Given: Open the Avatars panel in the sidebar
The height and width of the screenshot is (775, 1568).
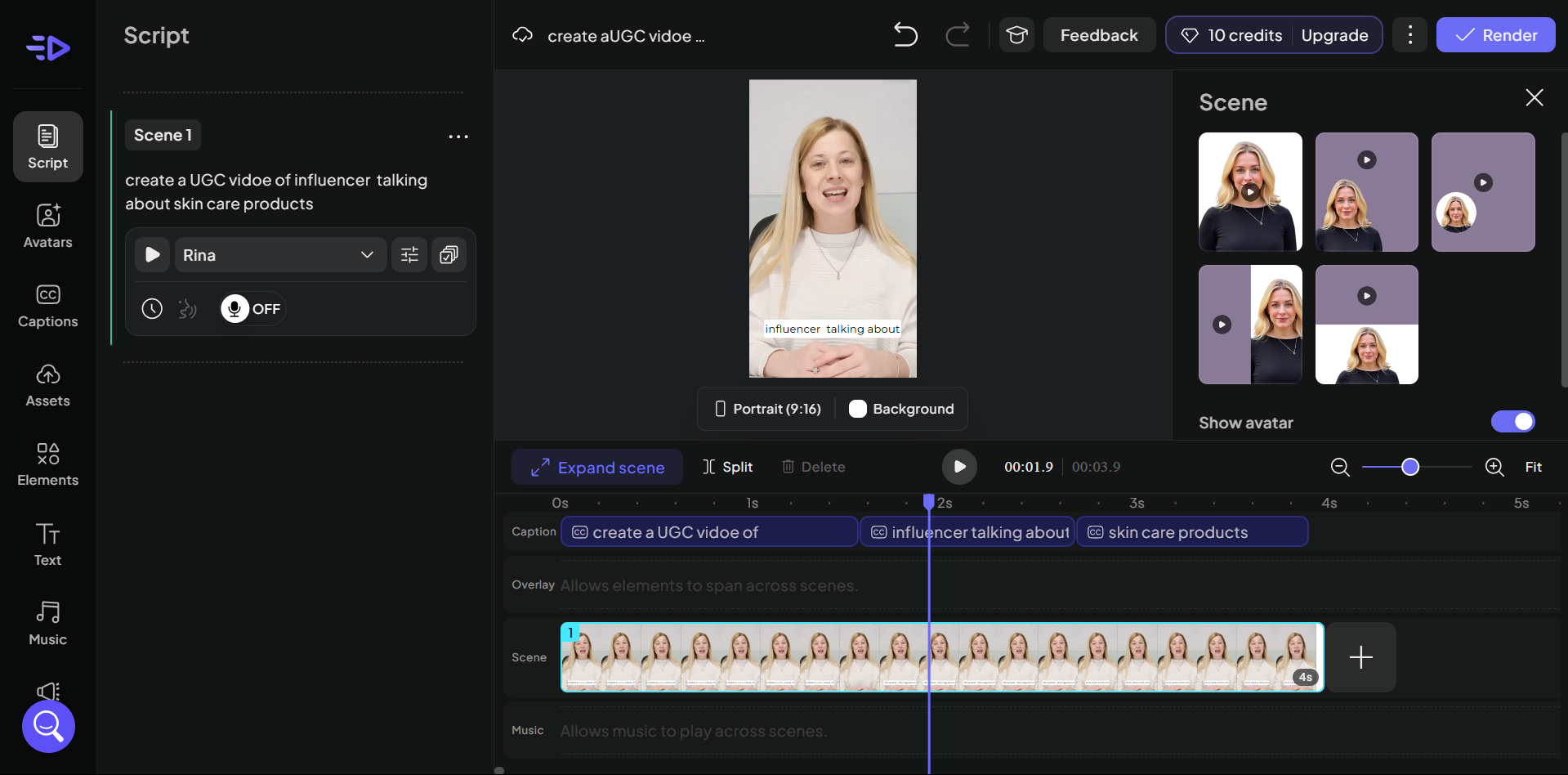Looking at the screenshot, I should pos(47,226).
